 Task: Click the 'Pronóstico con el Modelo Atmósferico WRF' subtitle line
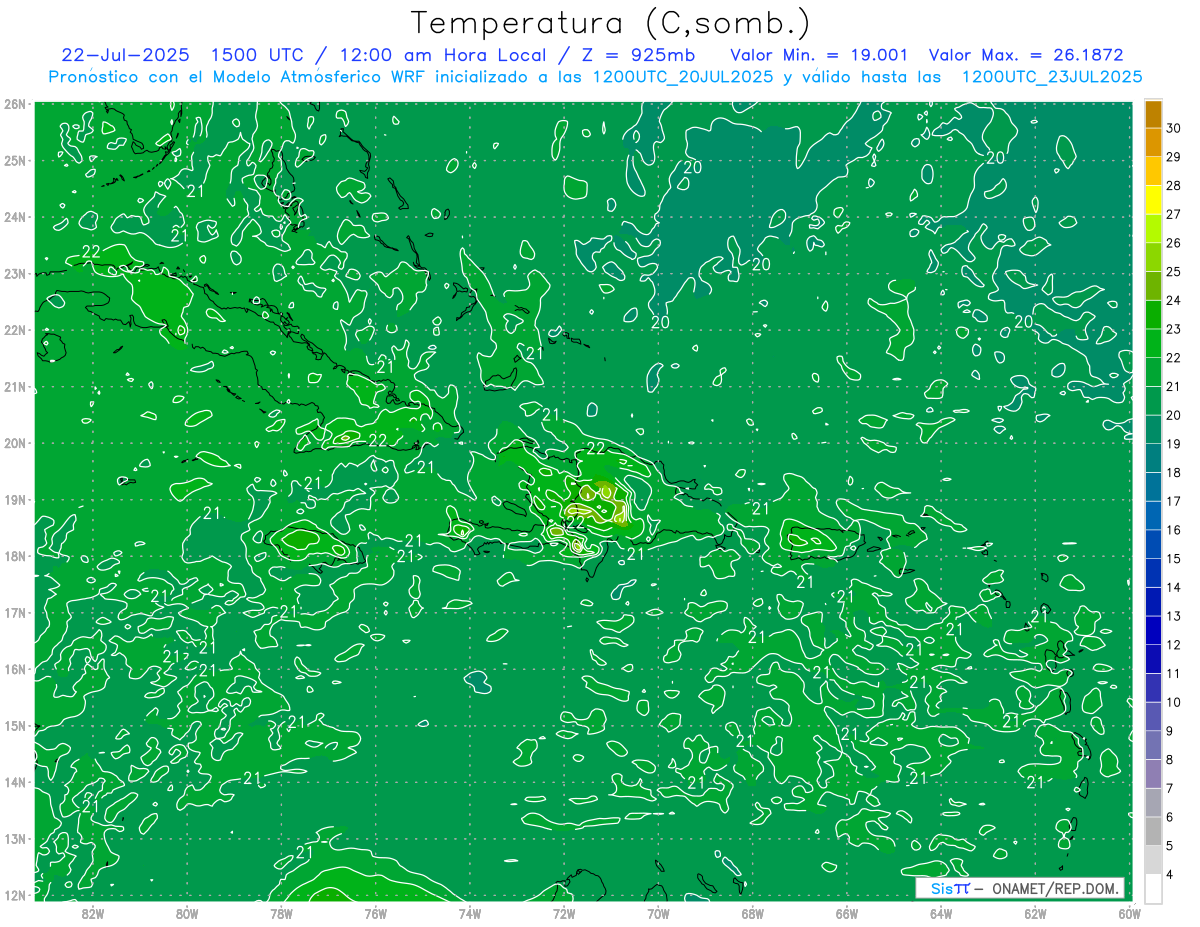coord(596,77)
